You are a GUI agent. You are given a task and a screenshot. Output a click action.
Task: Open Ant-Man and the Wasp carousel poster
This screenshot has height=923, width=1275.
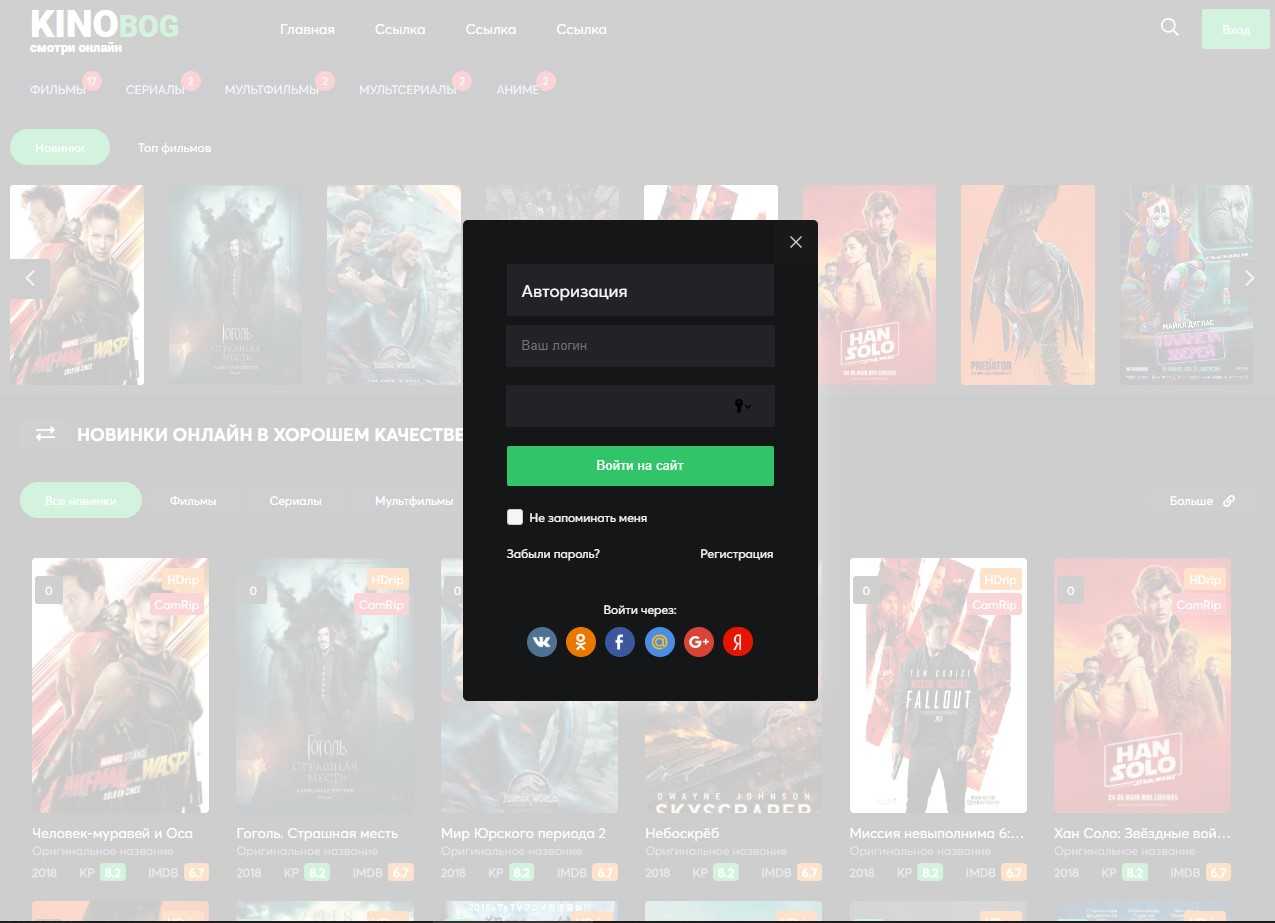pyautogui.click(x=77, y=285)
